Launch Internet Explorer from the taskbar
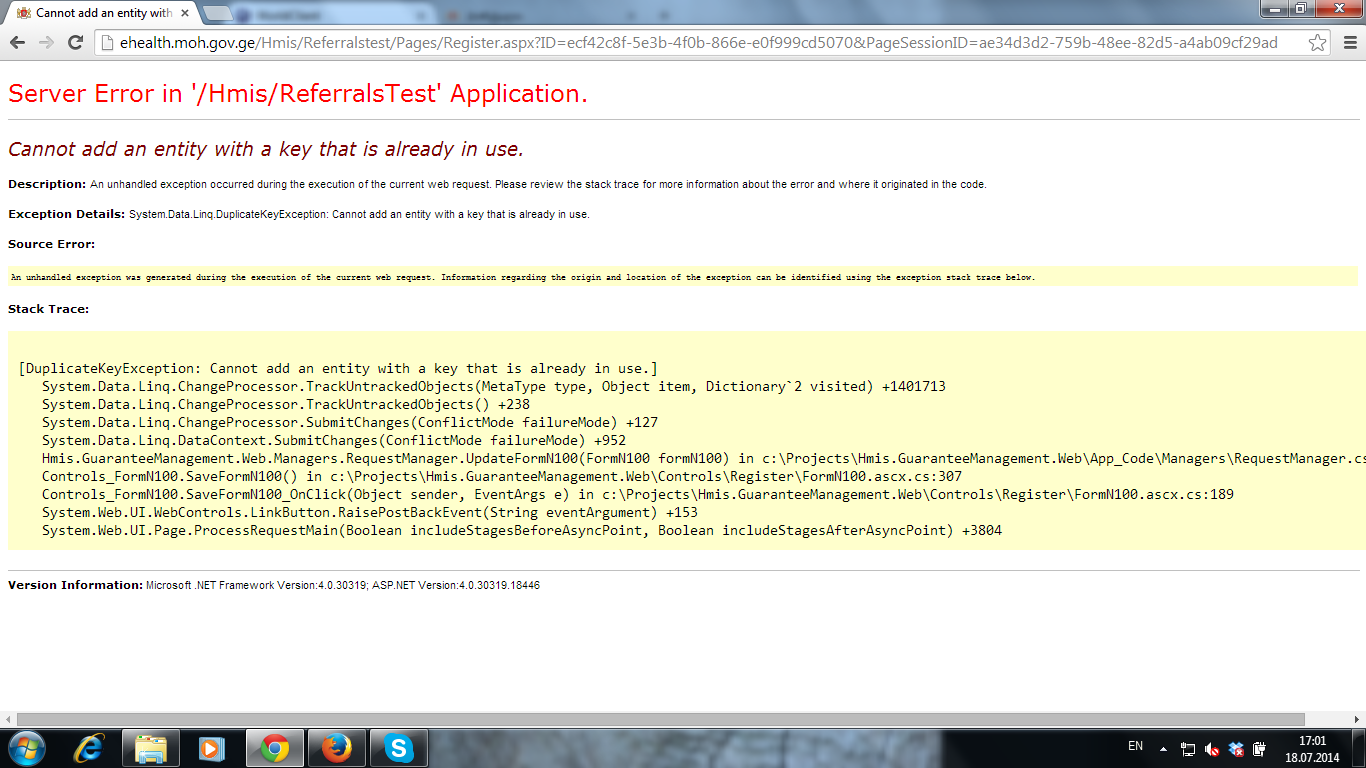This screenshot has width=1366, height=768. click(x=90, y=748)
